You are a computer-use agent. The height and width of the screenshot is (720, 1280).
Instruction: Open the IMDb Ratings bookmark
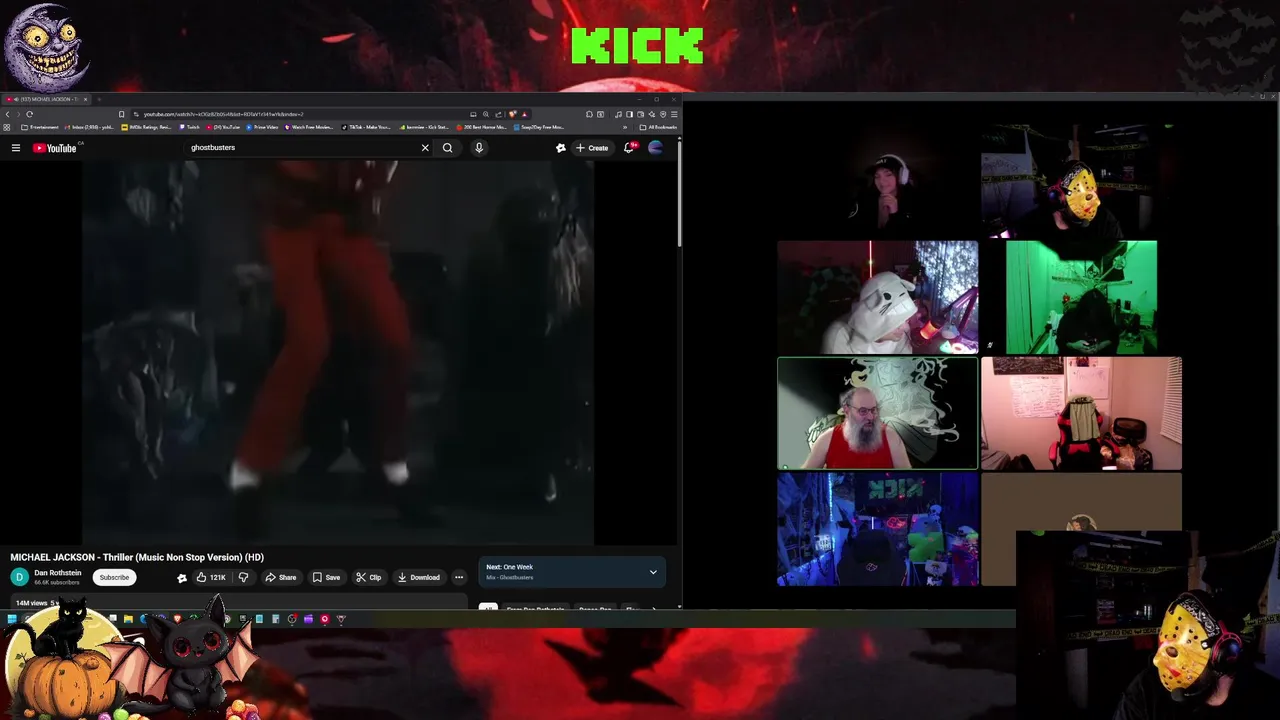146,127
